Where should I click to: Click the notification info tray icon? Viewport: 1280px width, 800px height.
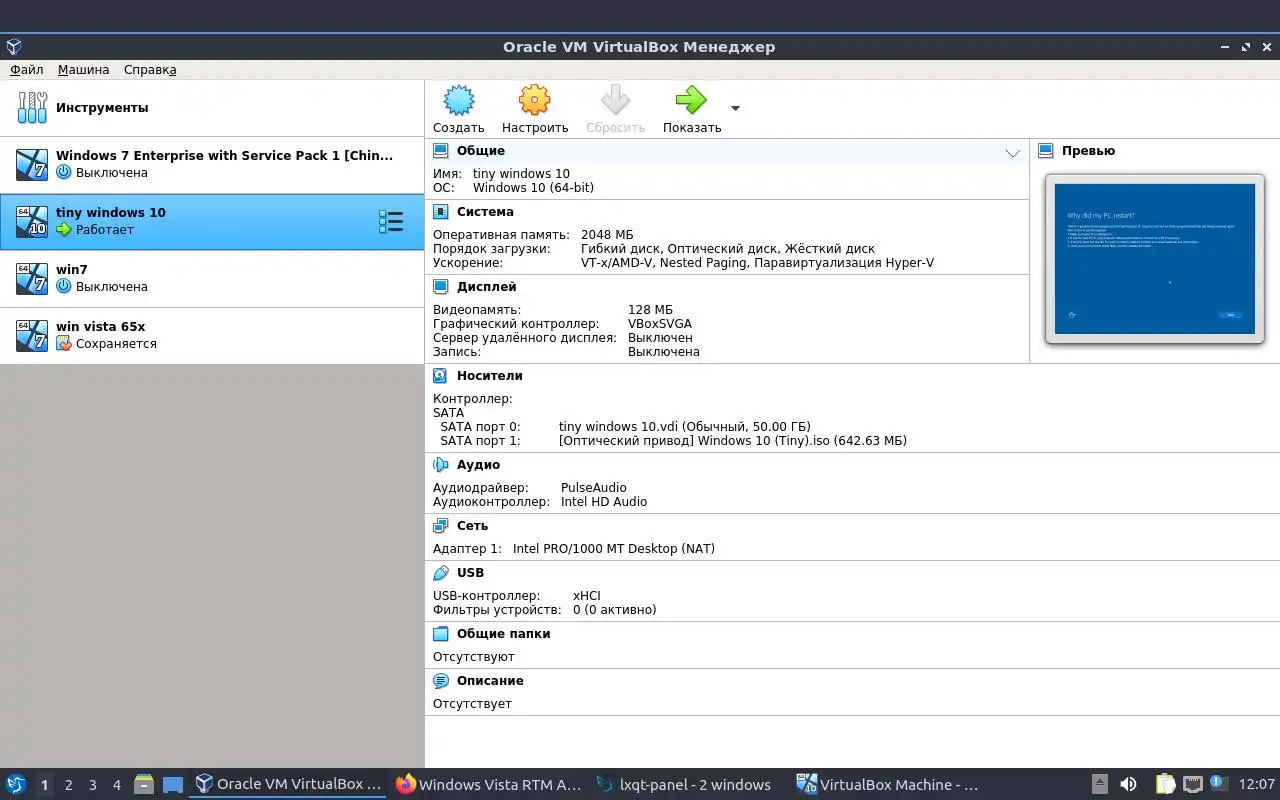1217,783
